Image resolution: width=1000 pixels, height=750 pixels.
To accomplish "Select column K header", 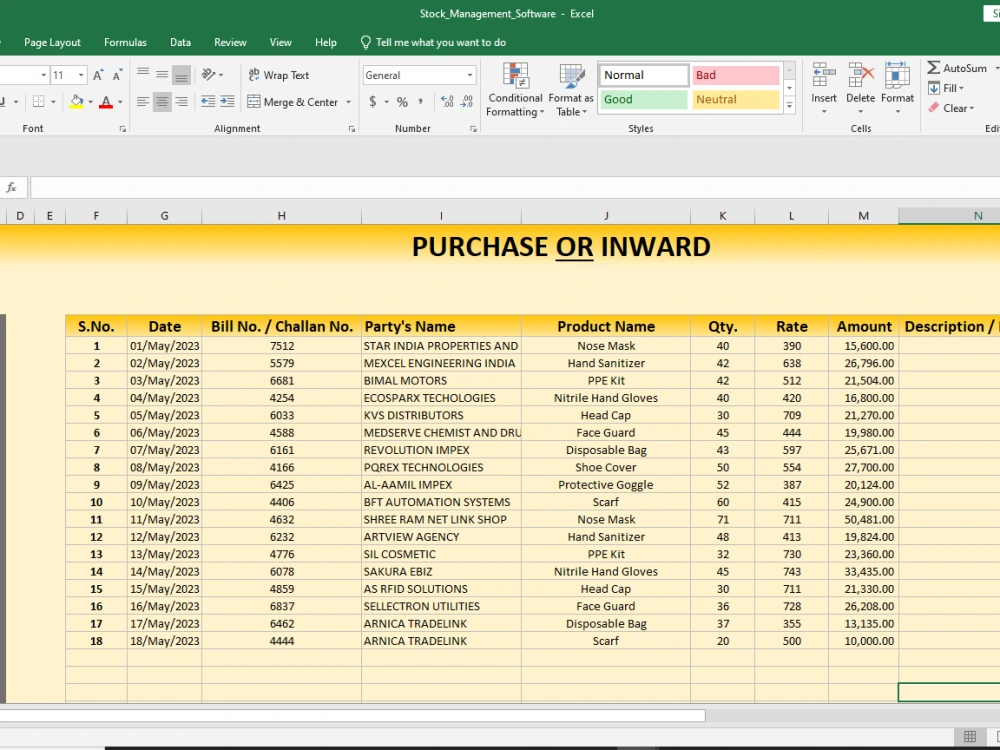I will tap(723, 216).
